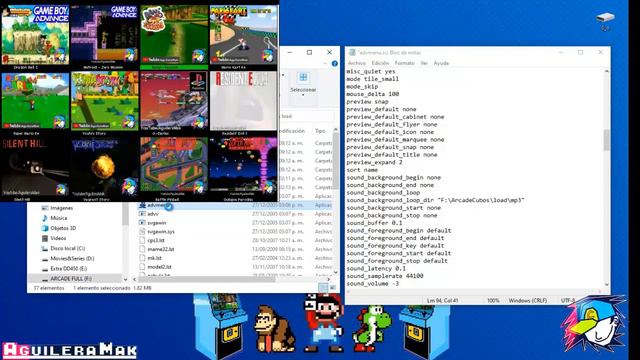This screenshot has height=360, width=640.
Task: Select Objetos 3D in the navigation pane
Action: [63, 228]
